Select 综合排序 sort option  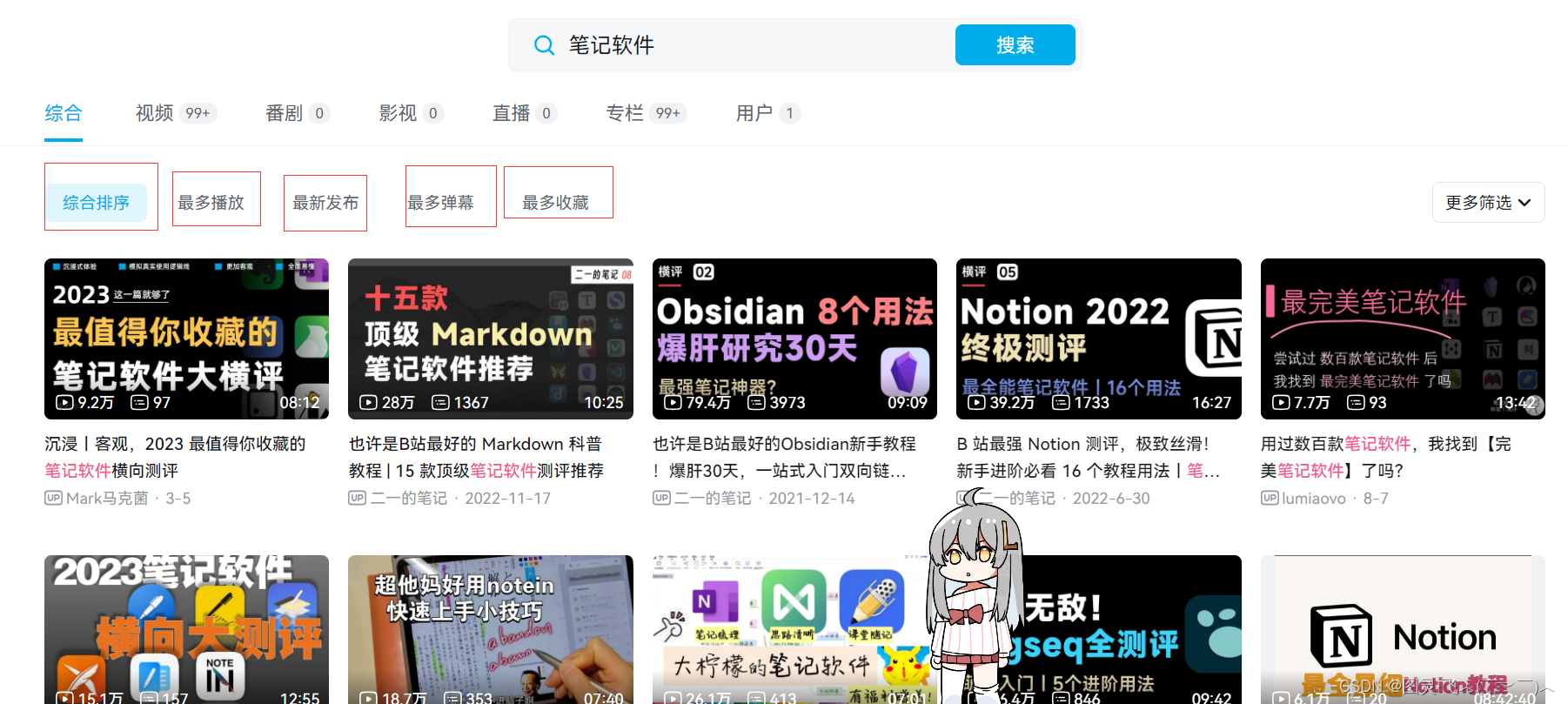(x=96, y=203)
